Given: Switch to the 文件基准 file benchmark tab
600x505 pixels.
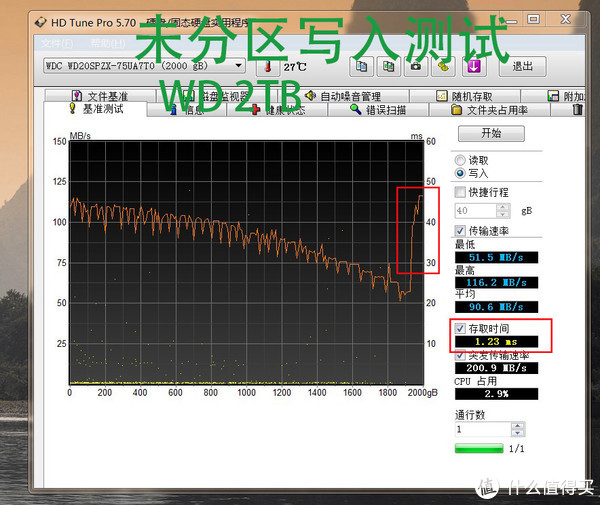Looking at the screenshot, I should (x=100, y=96).
